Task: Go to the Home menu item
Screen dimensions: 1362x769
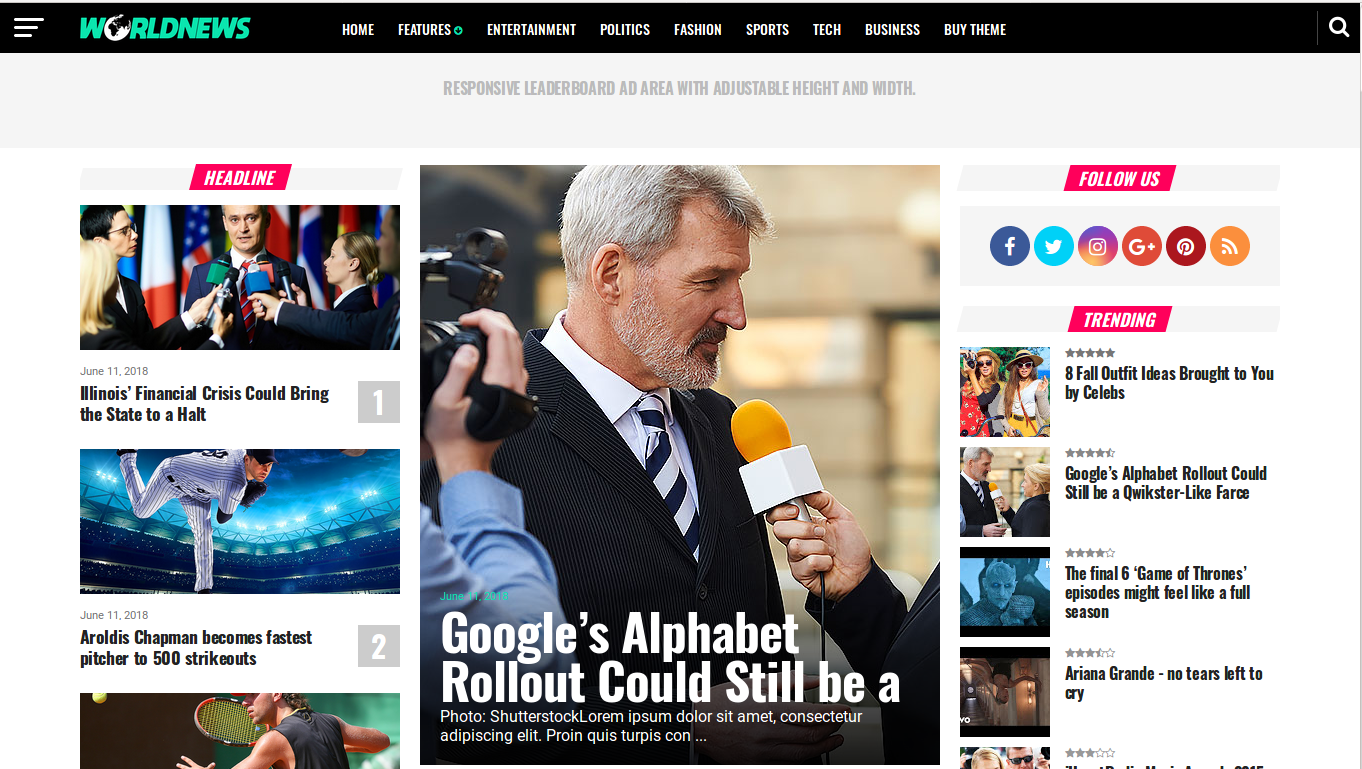Action: (358, 30)
